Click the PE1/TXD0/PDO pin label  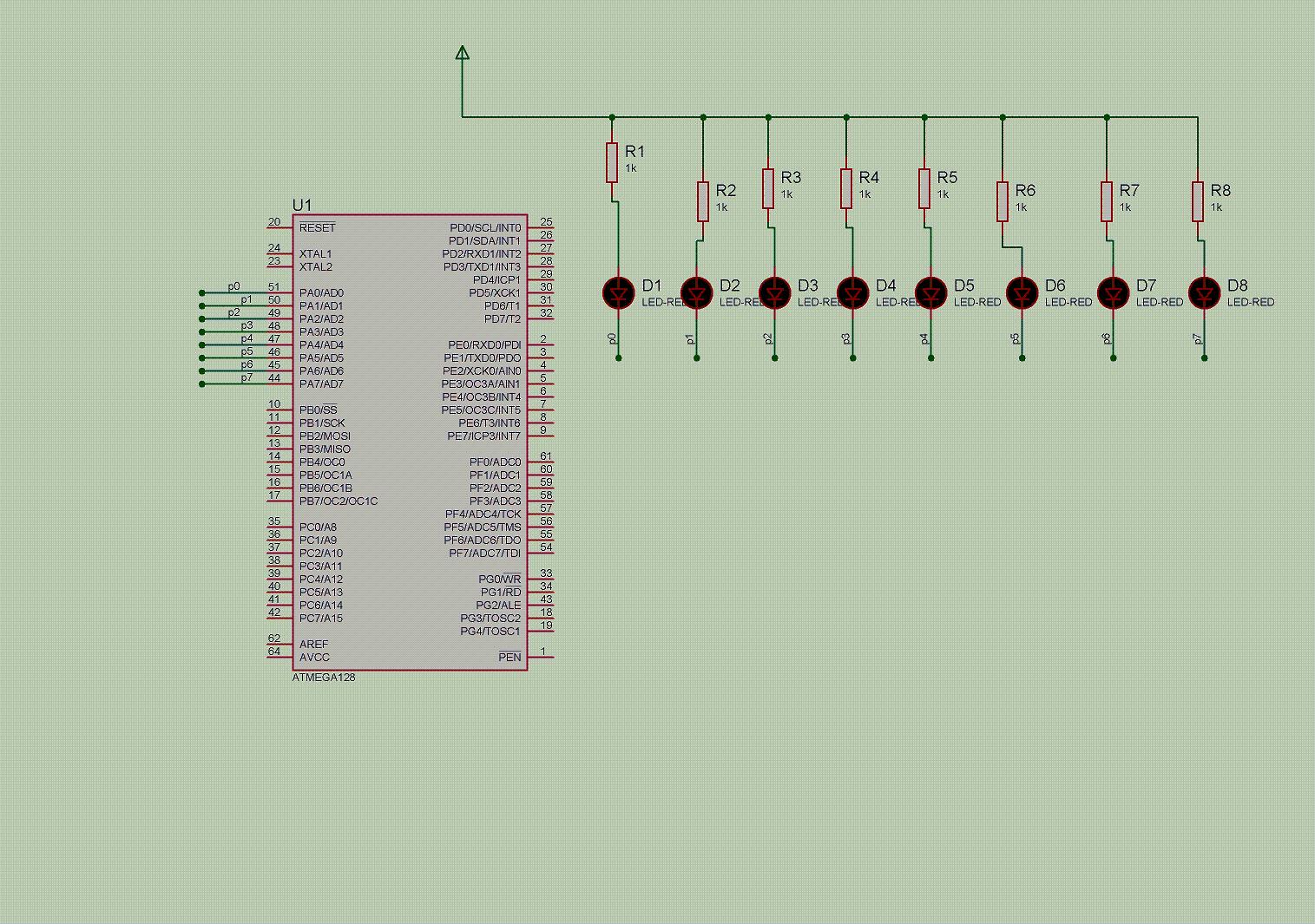click(x=483, y=358)
